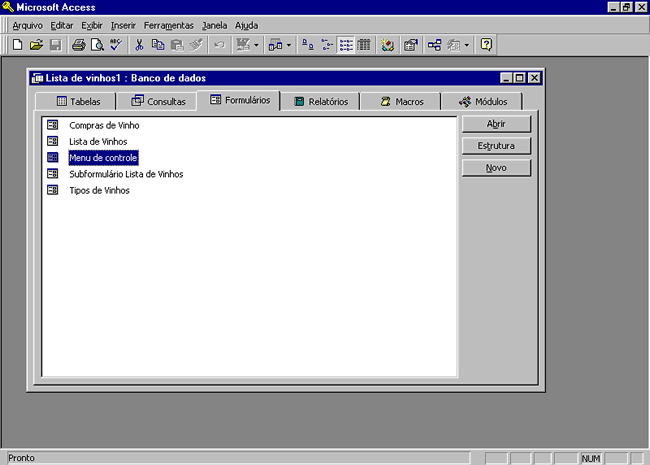
Task: Click the New Database toolbar icon
Action: point(17,45)
